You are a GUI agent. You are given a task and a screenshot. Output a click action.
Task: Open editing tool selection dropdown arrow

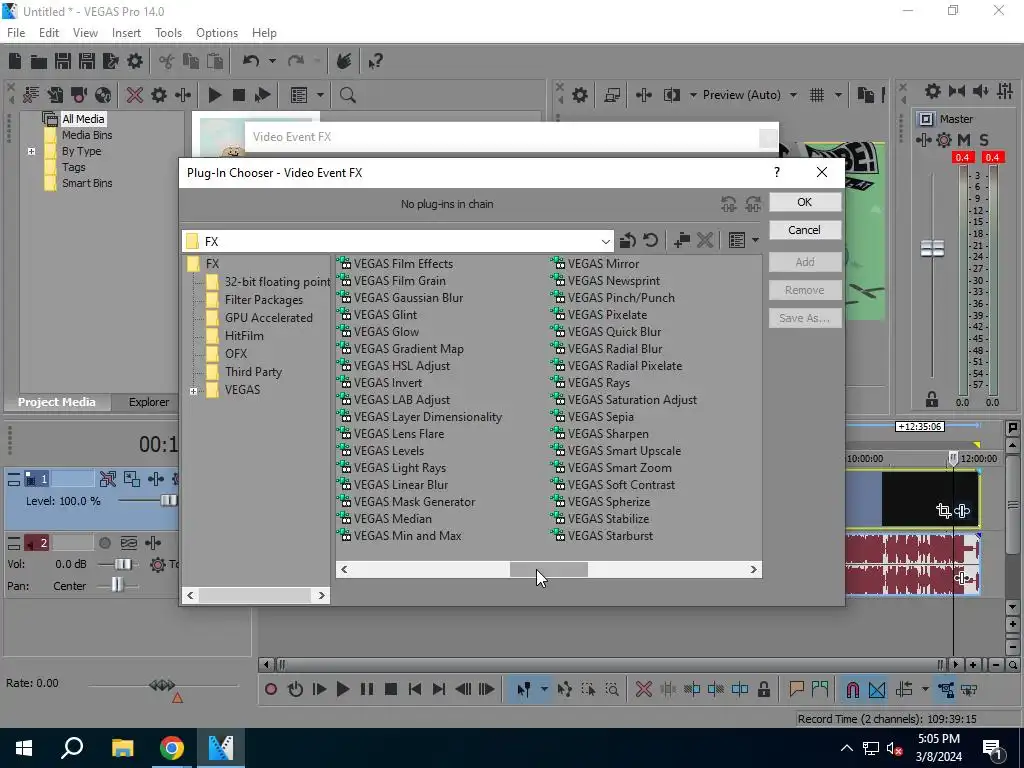[x=544, y=689]
